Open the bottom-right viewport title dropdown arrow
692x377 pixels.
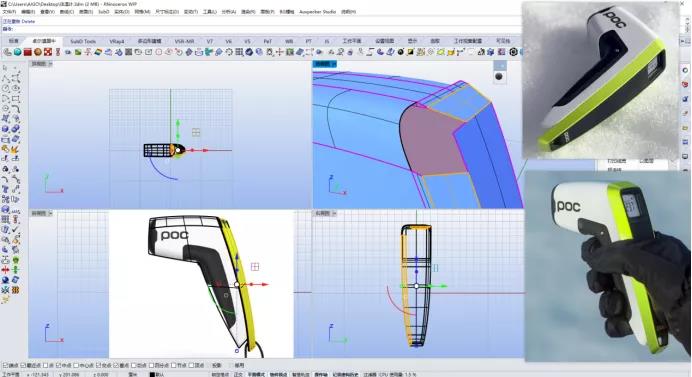coord(334,213)
